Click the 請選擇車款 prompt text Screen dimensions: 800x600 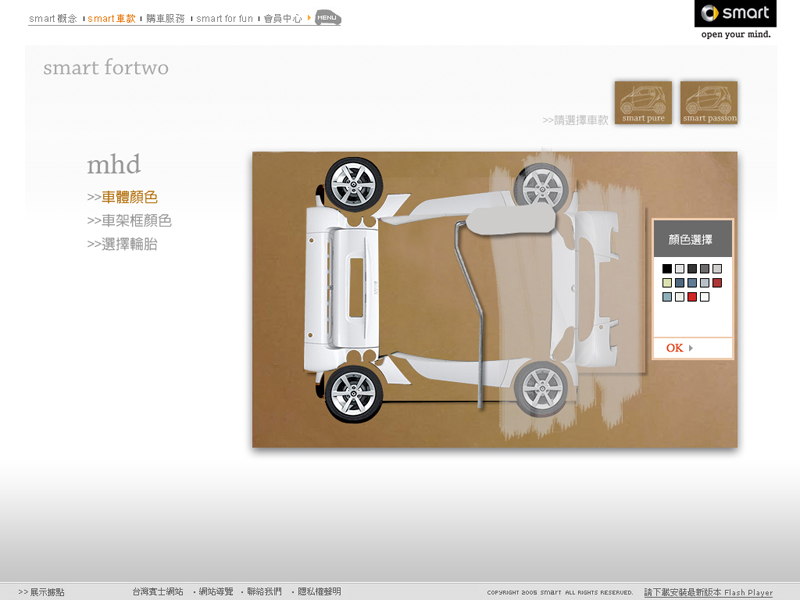576,120
